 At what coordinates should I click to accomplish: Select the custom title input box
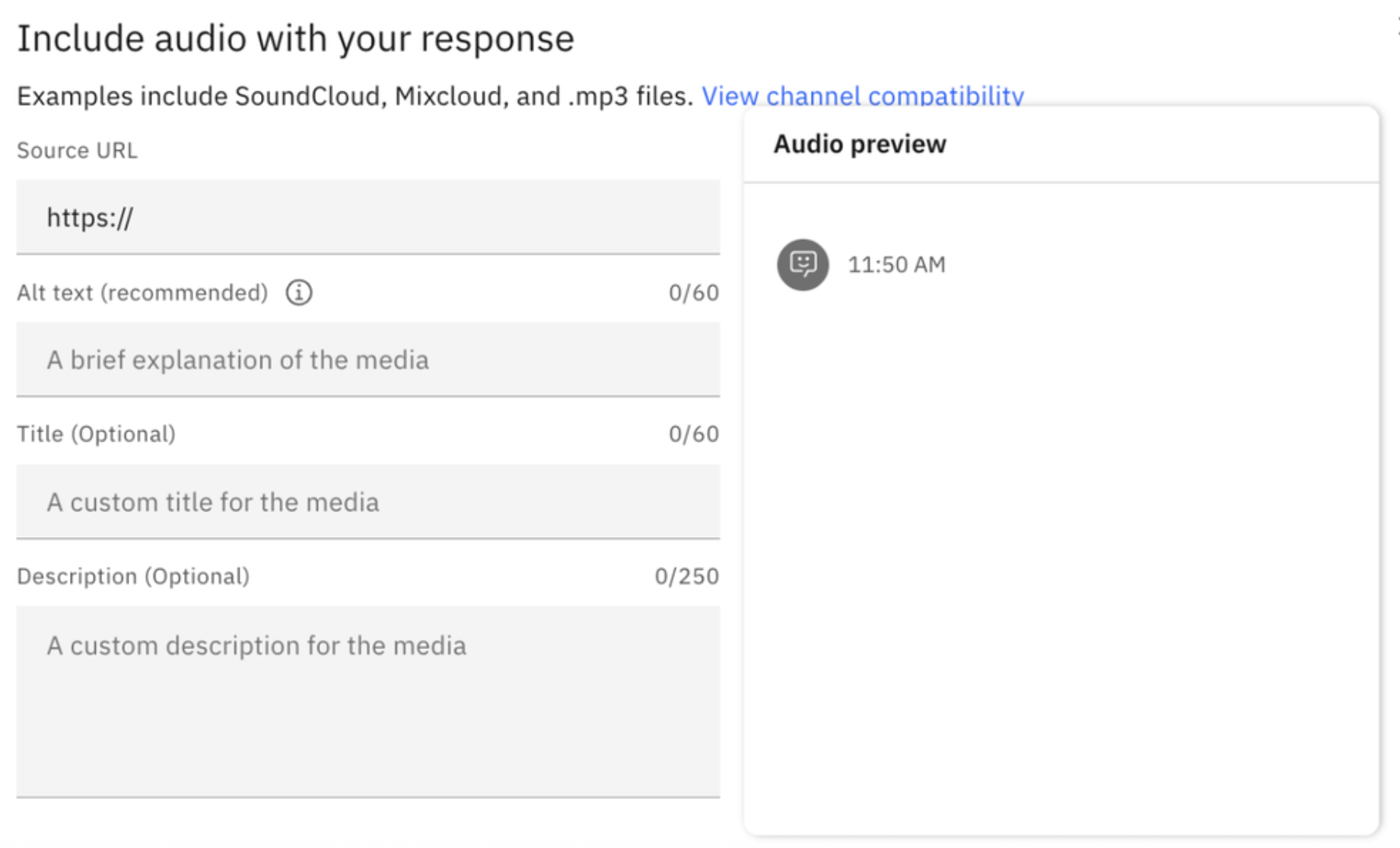(367, 502)
